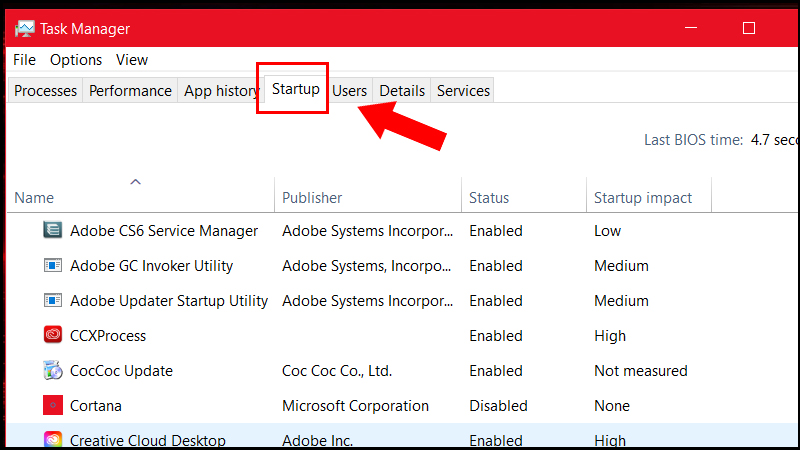Image resolution: width=800 pixels, height=450 pixels.
Task: Open the File menu
Action: tap(25, 60)
